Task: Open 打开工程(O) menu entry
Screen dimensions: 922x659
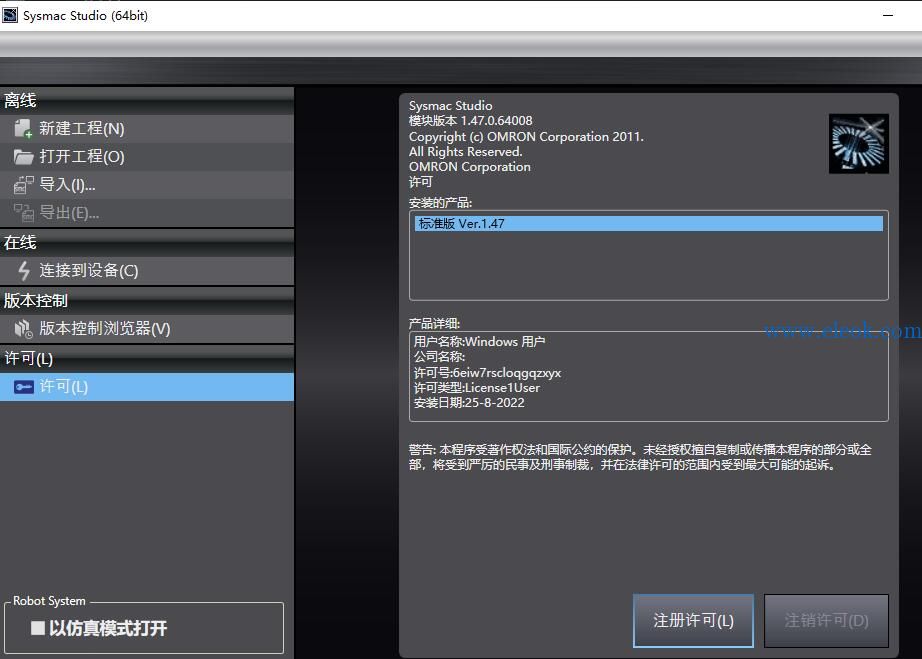Action: tap(147, 157)
